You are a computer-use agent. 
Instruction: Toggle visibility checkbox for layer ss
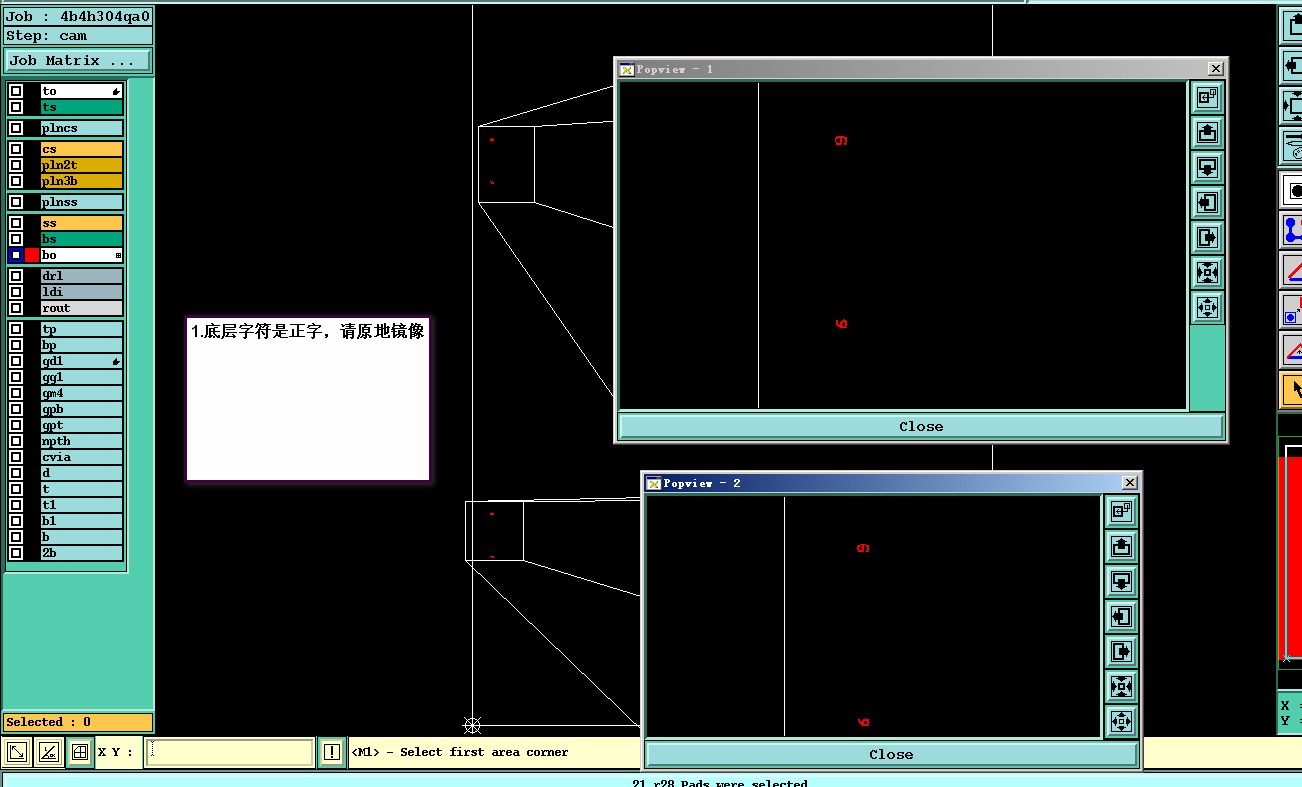(16, 223)
